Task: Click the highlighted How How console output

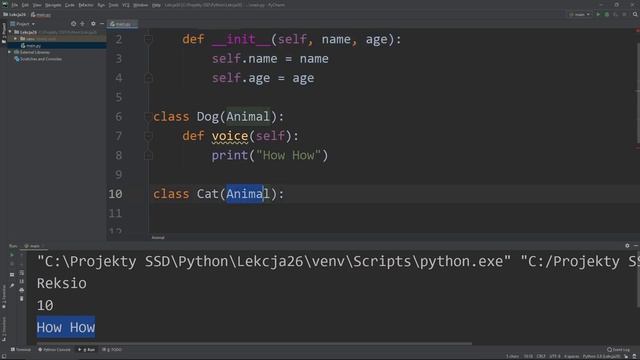Action: pos(66,327)
